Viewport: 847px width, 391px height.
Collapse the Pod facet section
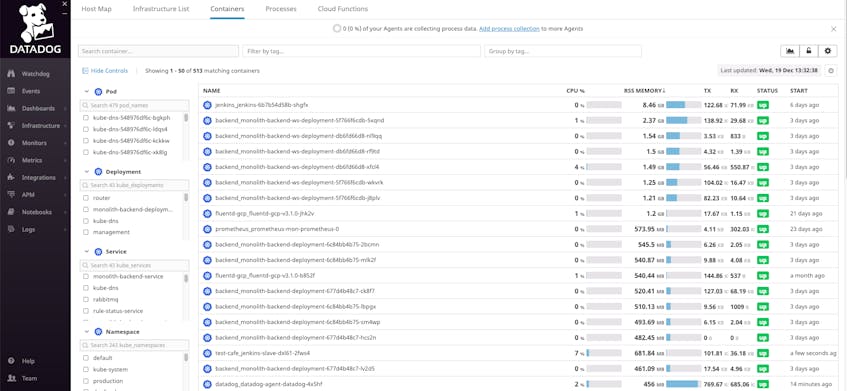(x=86, y=92)
